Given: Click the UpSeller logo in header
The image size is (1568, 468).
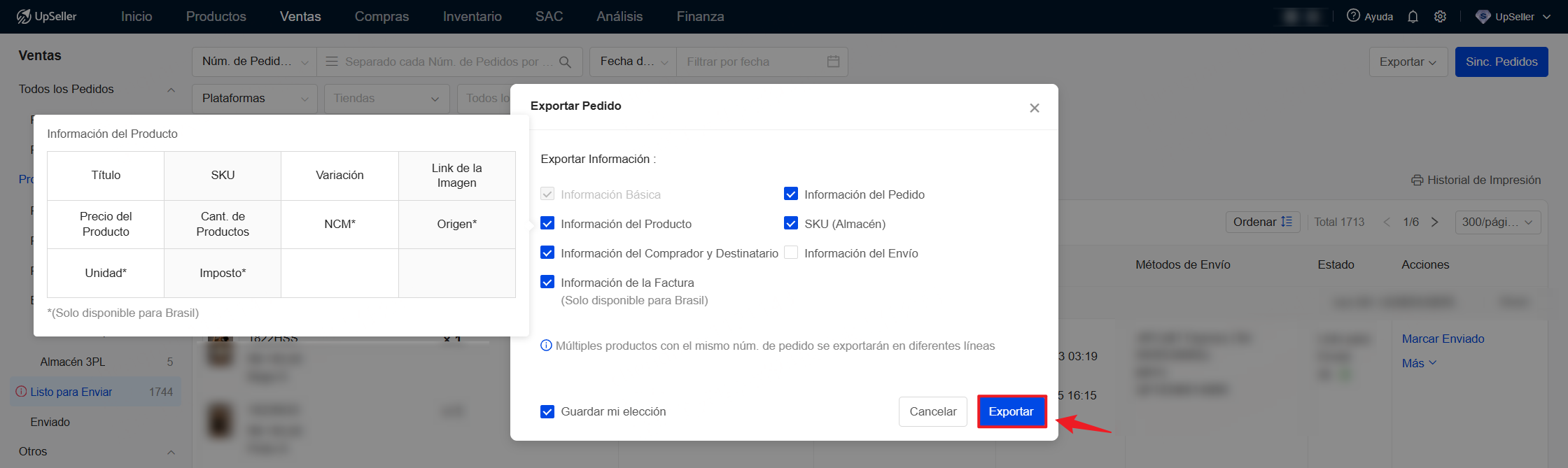Looking at the screenshot, I should coord(47,16).
